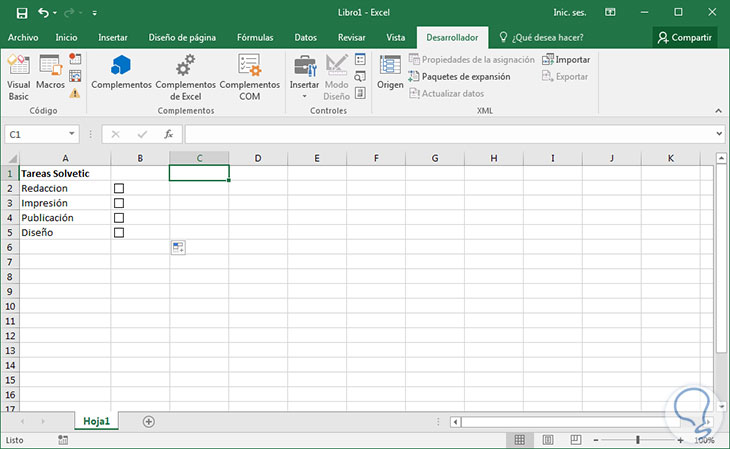This screenshot has height=449, width=730.
Task: Switch to the Vista tab
Action: pyautogui.click(x=395, y=37)
